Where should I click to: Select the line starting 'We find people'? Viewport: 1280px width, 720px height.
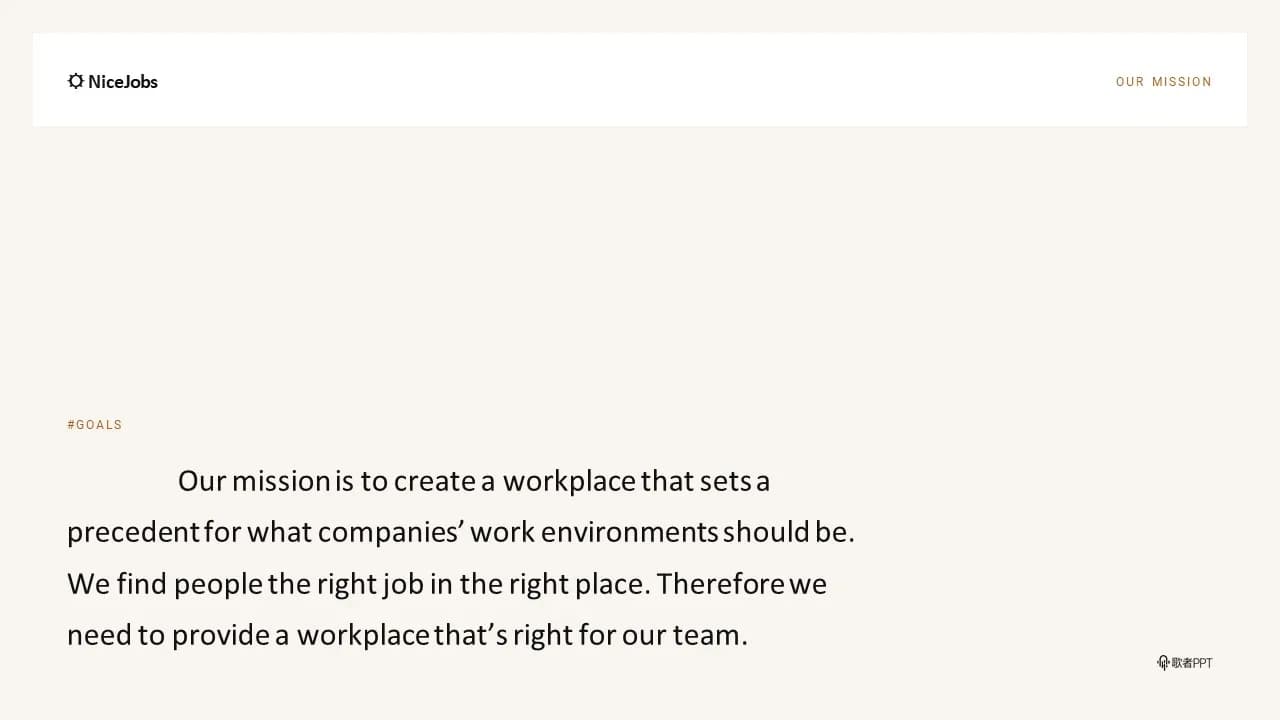click(x=447, y=583)
